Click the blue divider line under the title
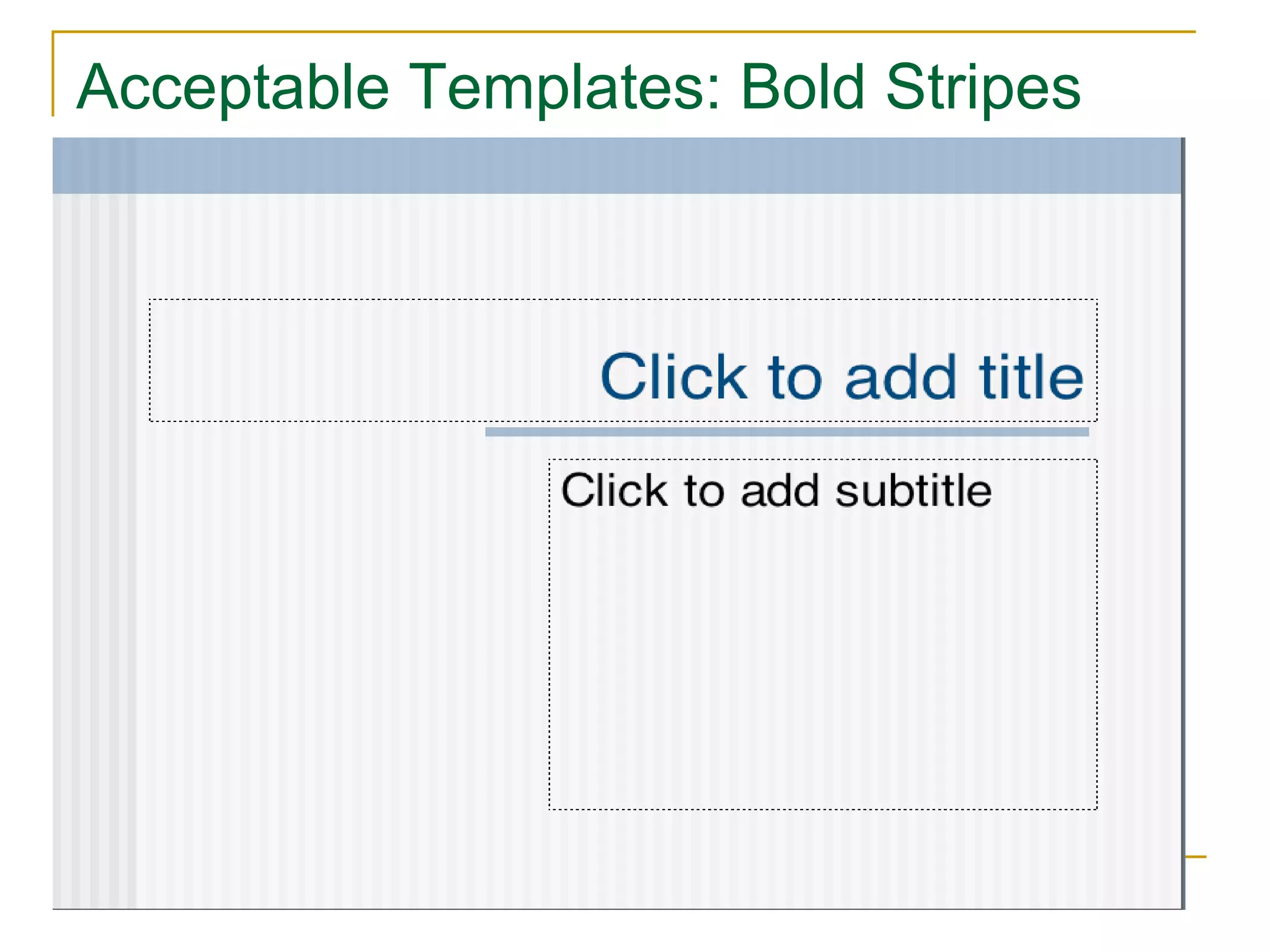1270x952 pixels. (787, 432)
